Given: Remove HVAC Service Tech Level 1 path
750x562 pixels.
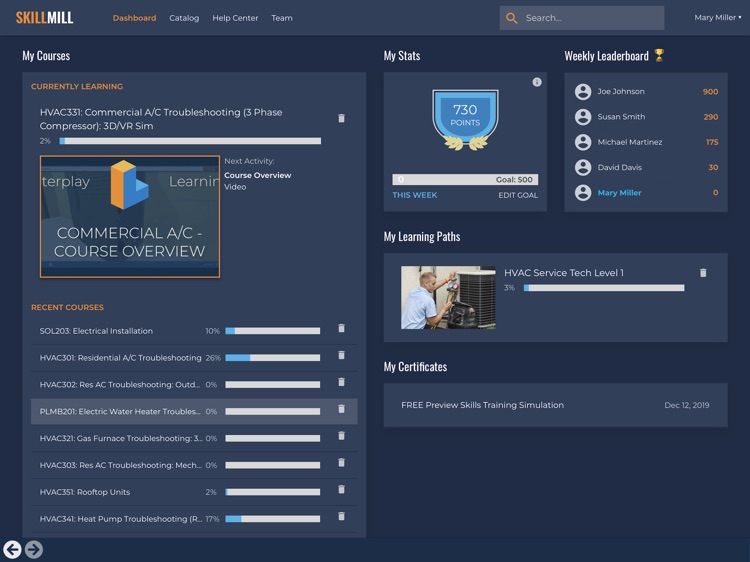Looking at the screenshot, I should (x=703, y=273).
